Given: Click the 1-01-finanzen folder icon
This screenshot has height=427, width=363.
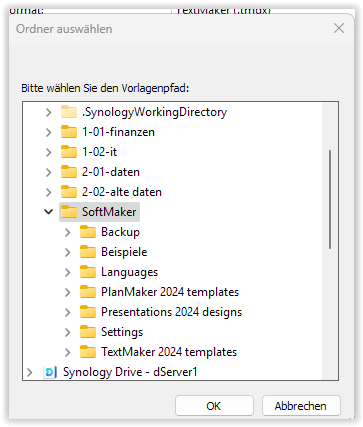Looking at the screenshot, I should [69, 132].
